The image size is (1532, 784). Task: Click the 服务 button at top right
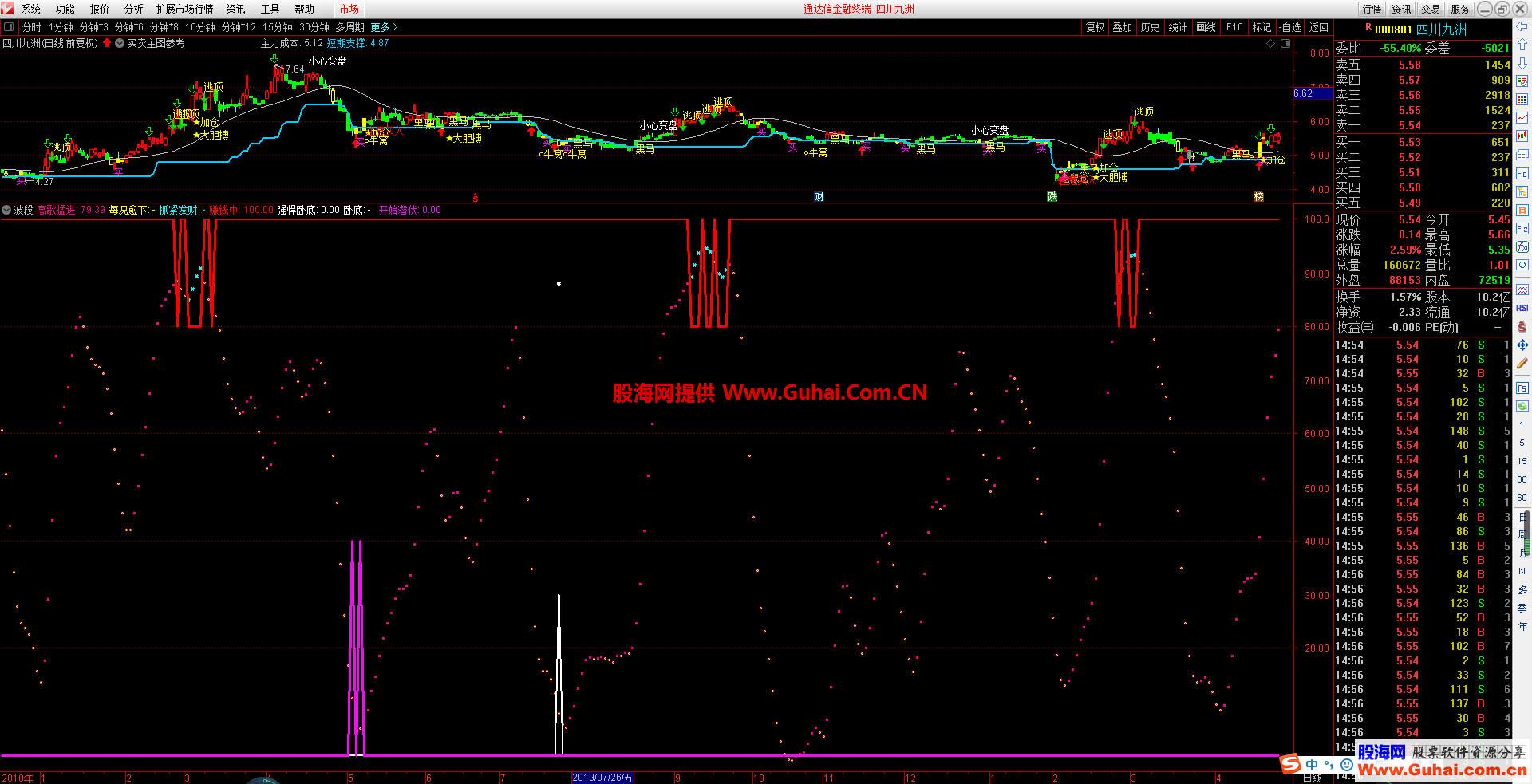[x=1460, y=9]
